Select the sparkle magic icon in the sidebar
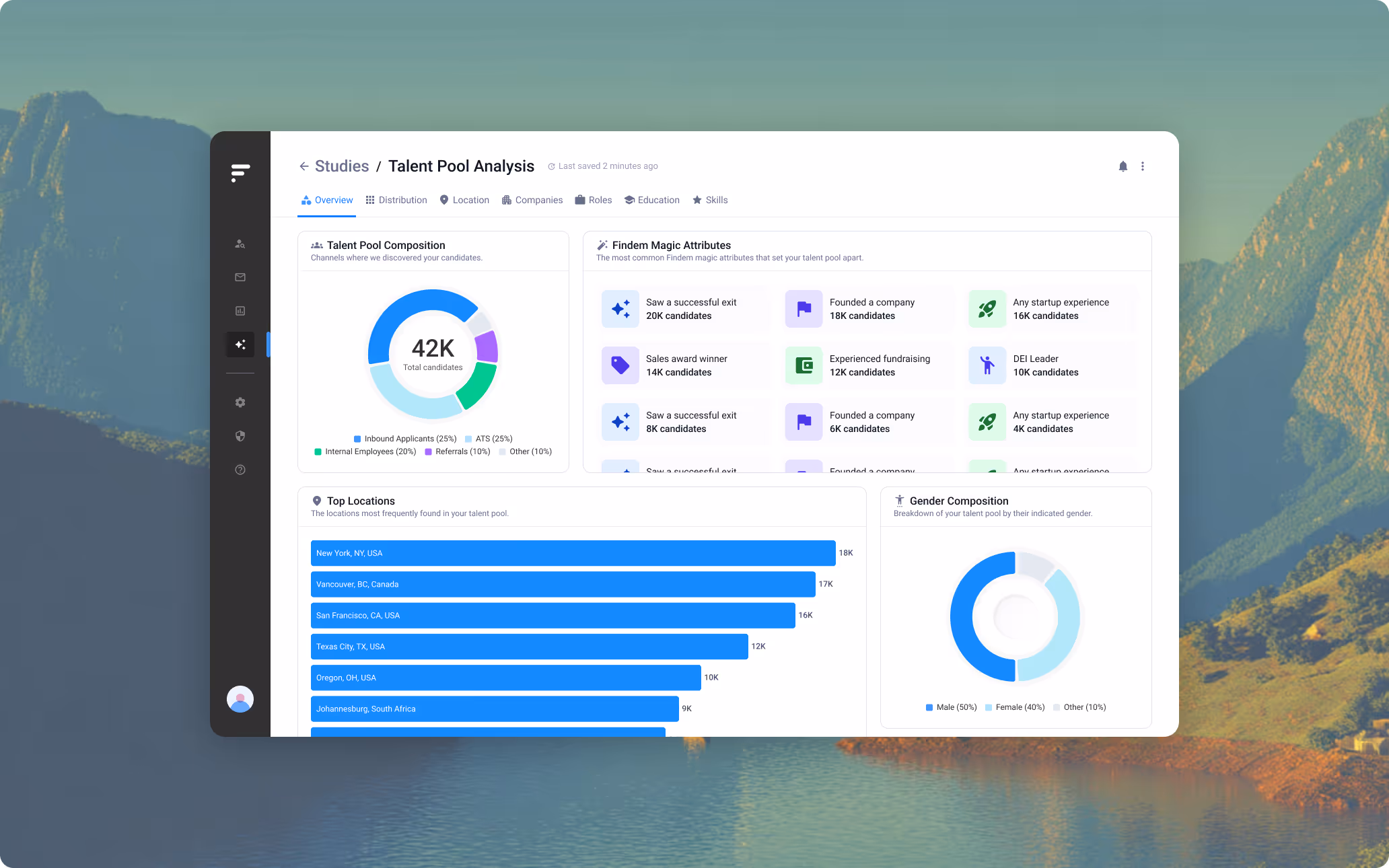Viewport: 1389px width, 868px height. pyautogui.click(x=240, y=345)
